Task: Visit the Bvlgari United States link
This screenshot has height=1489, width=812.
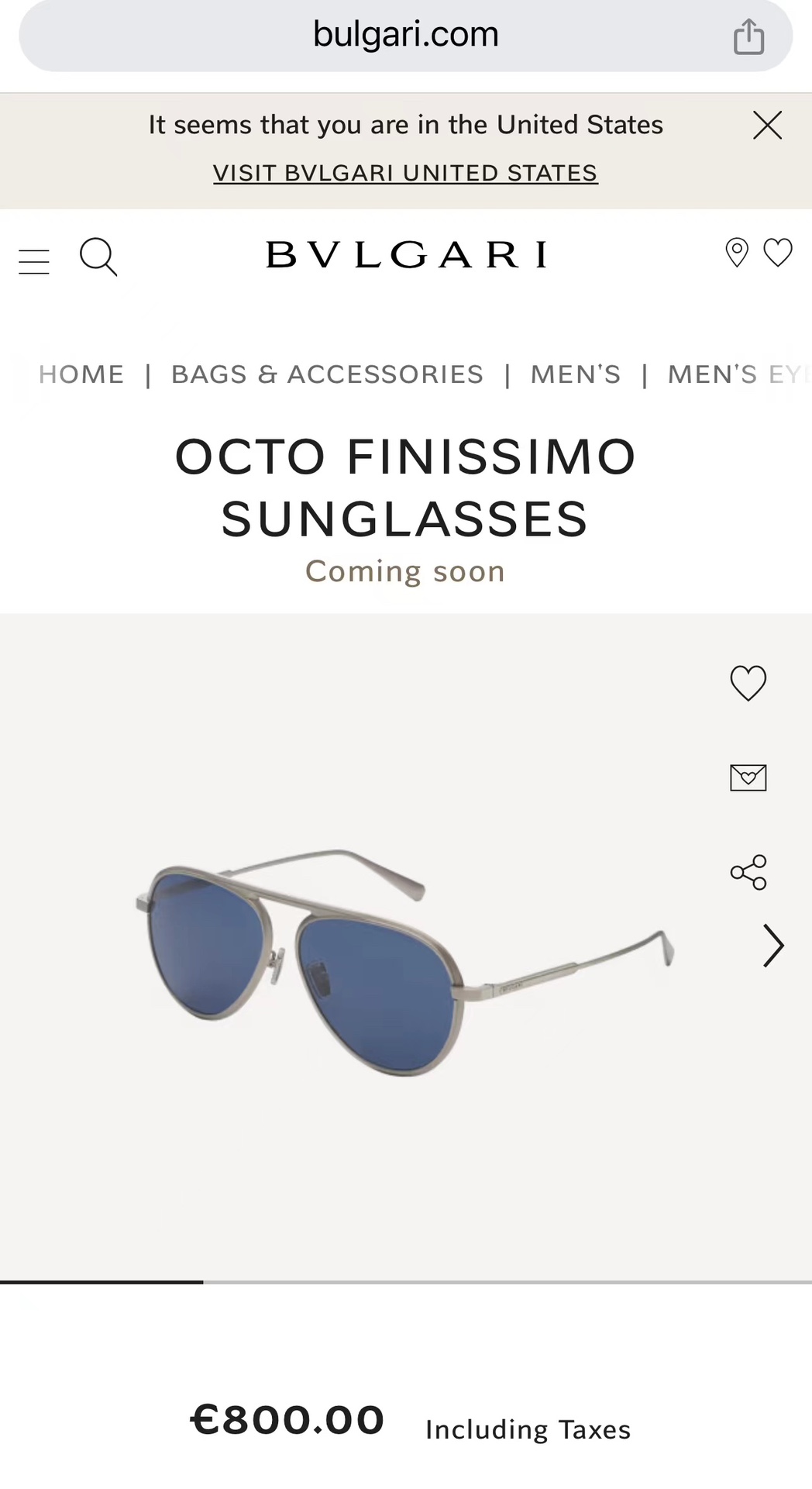Action: click(405, 173)
